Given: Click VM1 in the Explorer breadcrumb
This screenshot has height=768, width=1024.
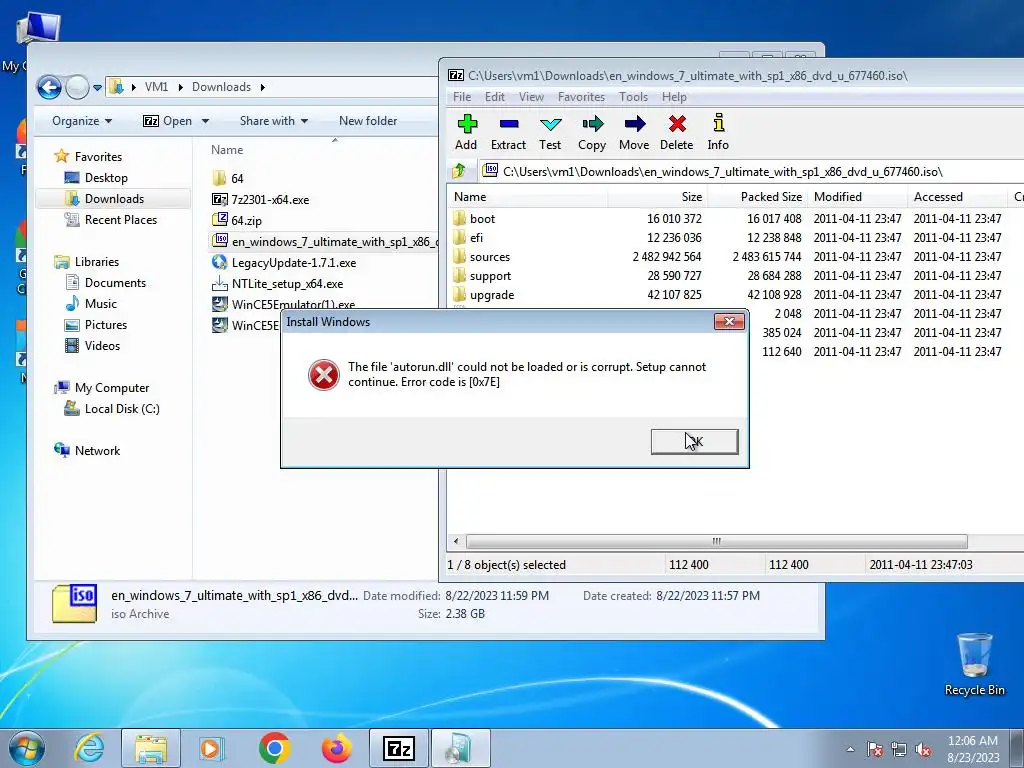Looking at the screenshot, I should click(x=156, y=87).
